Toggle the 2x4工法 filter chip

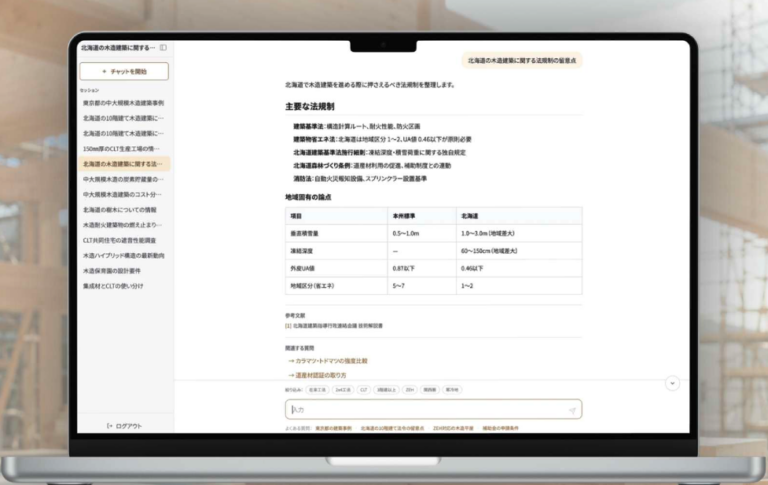(342, 390)
